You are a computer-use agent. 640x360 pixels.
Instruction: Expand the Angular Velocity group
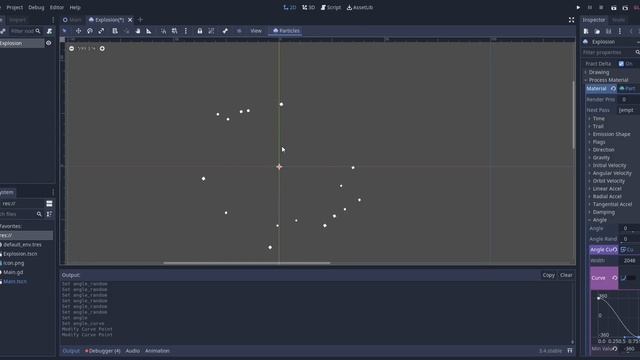[x=612, y=173]
